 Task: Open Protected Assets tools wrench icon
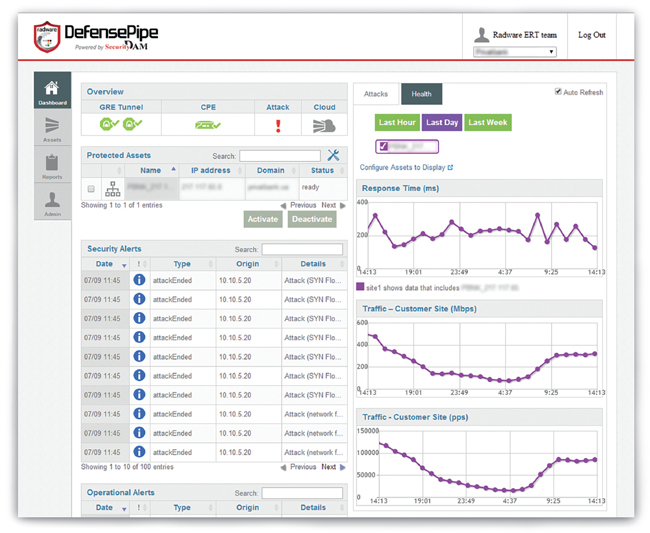point(333,155)
